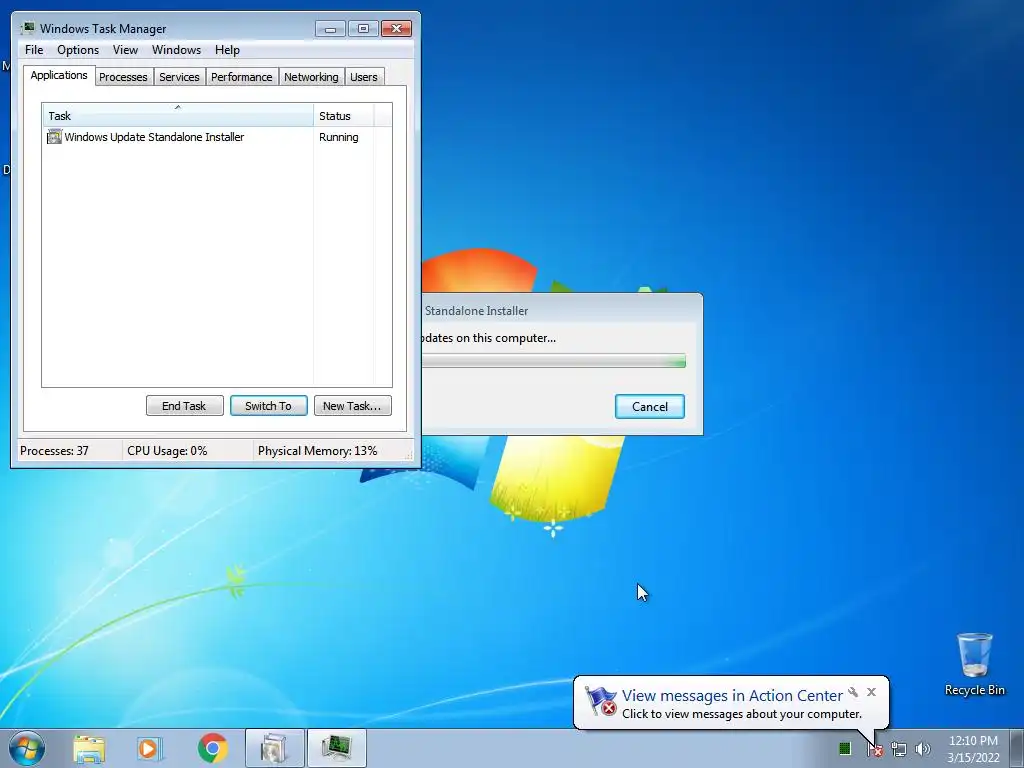The image size is (1024, 768).
Task: Click the installer progress bar
Action: [x=554, y=360]
